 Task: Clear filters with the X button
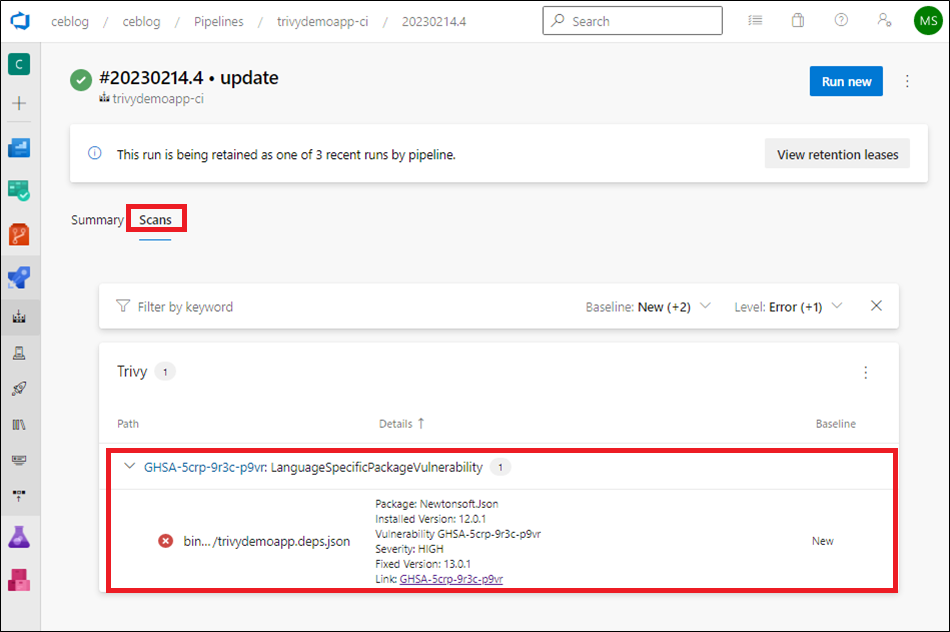pyautogui.click(x=876, y=306)
